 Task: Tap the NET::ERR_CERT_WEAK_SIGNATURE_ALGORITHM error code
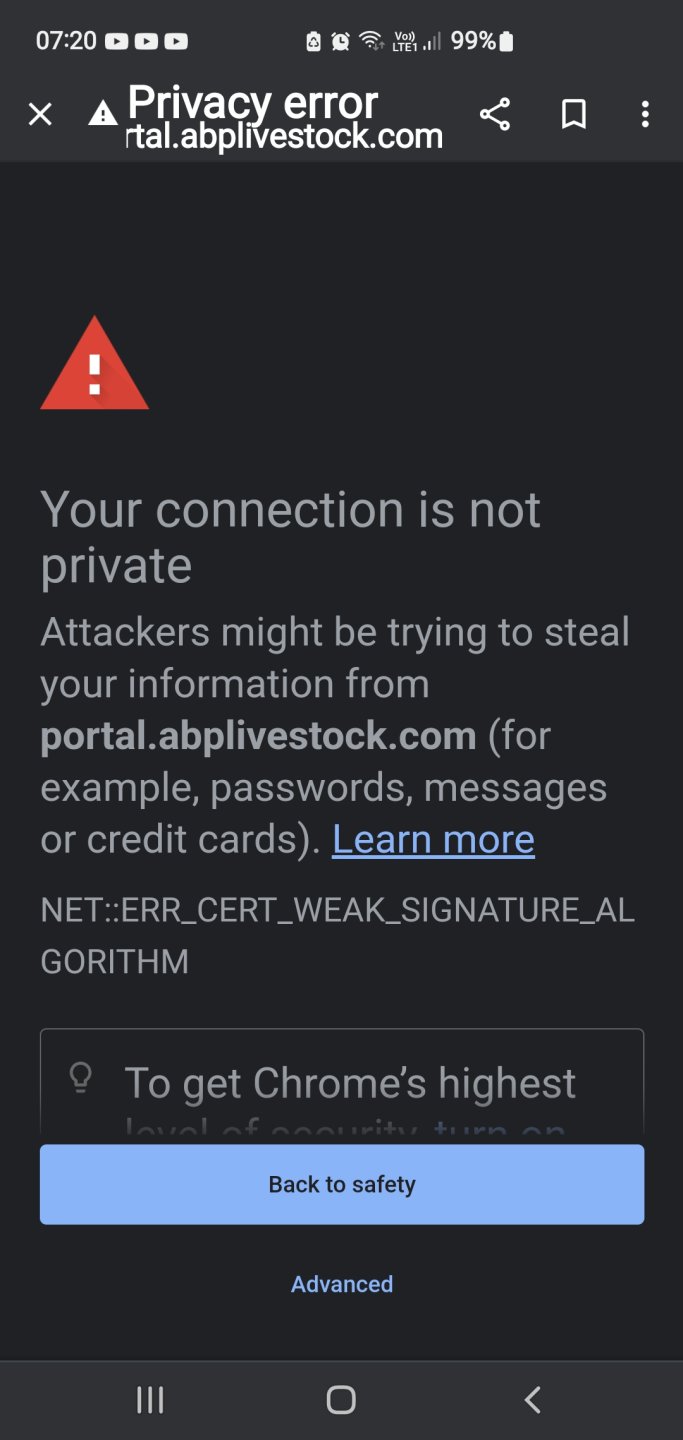(x=338, y=936)
